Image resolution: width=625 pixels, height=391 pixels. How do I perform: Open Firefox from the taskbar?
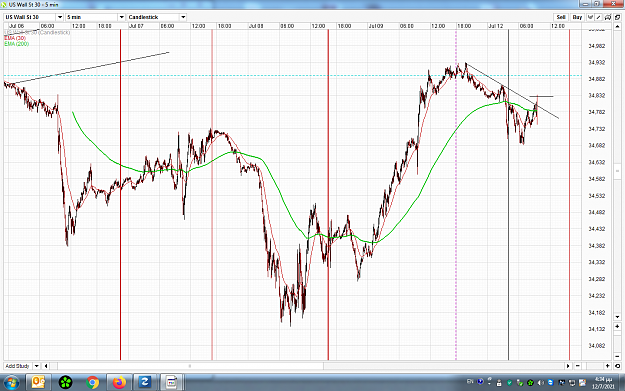tap(119, 383)
